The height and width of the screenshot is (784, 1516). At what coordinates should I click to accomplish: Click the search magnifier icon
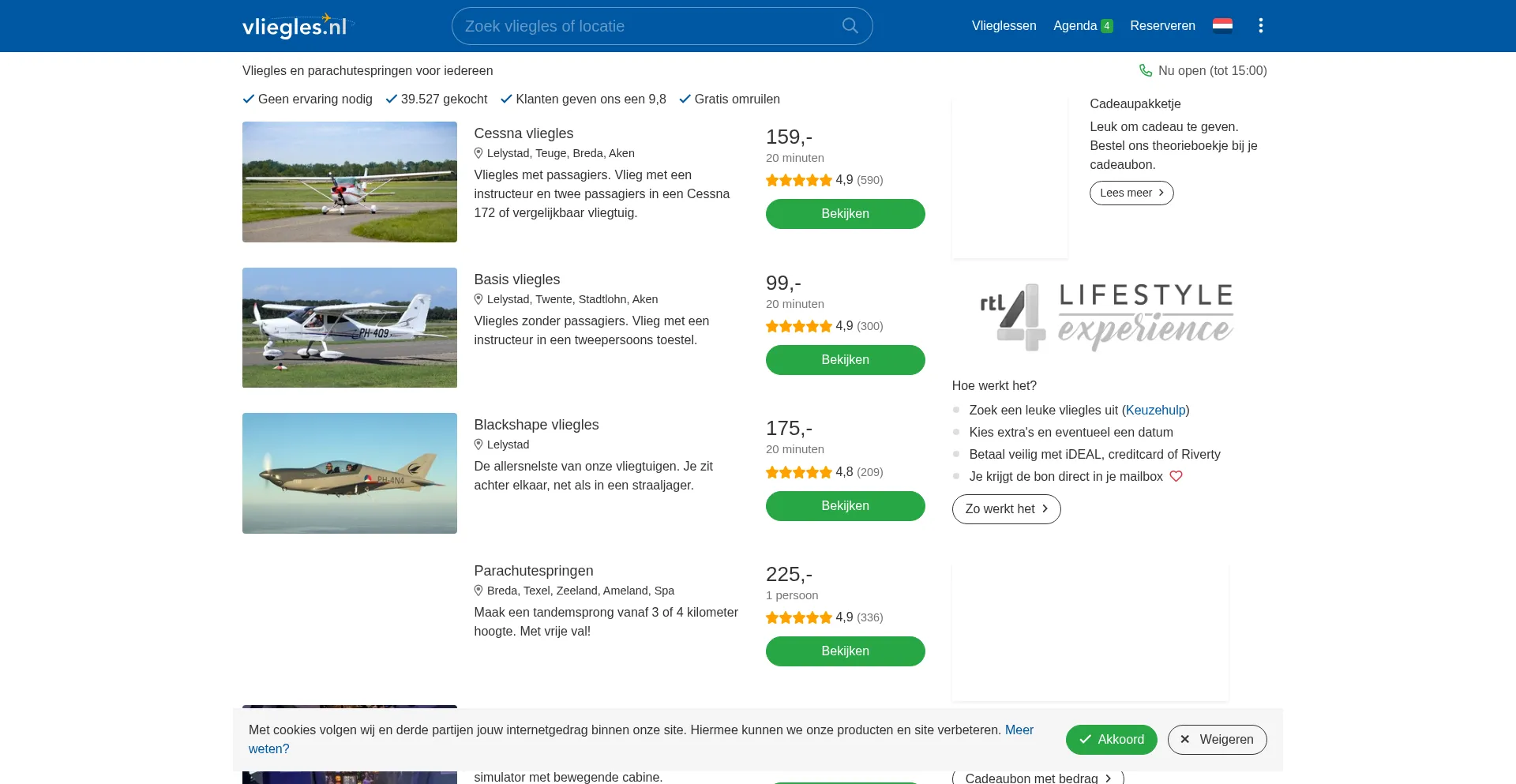850,26
